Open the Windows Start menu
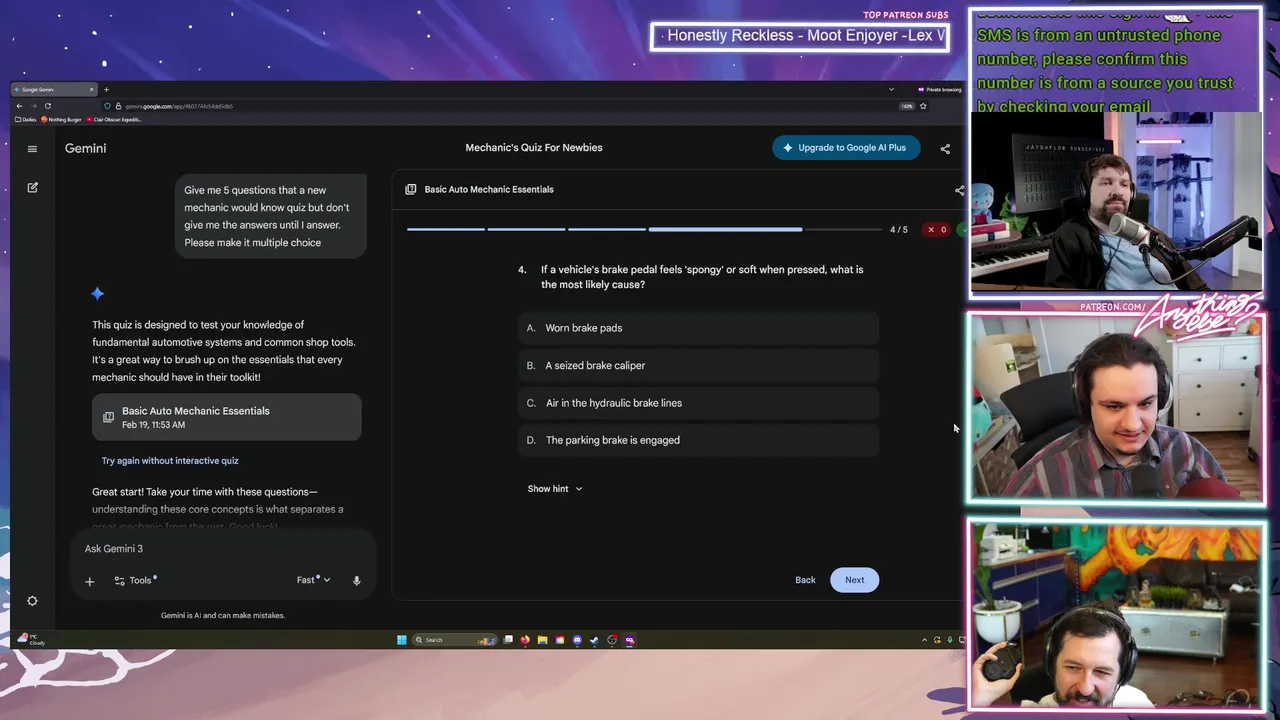This screenshot has height=720, width=1280. coord(402,640)
